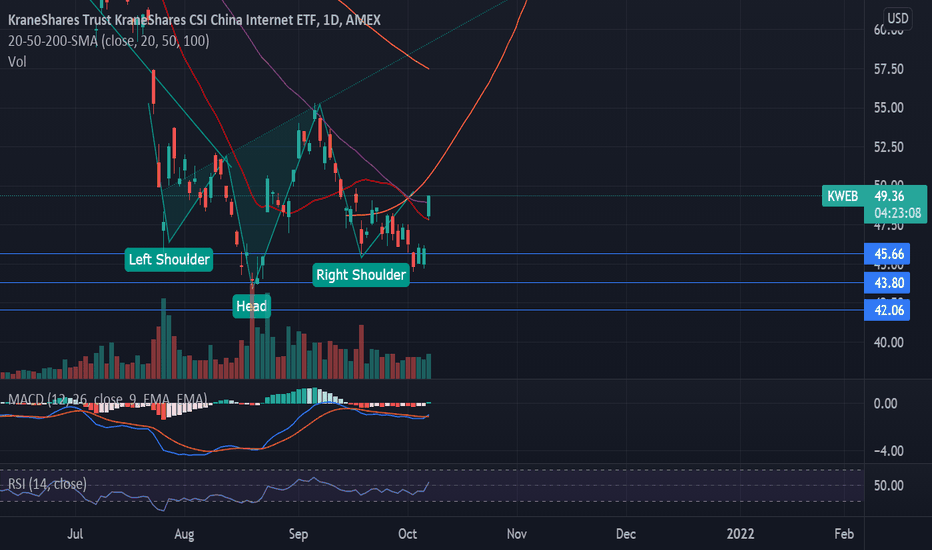Click the KraneShares CSI China Internet ETF title
Viewport: 932px width, 550px height.
[194, 20]
